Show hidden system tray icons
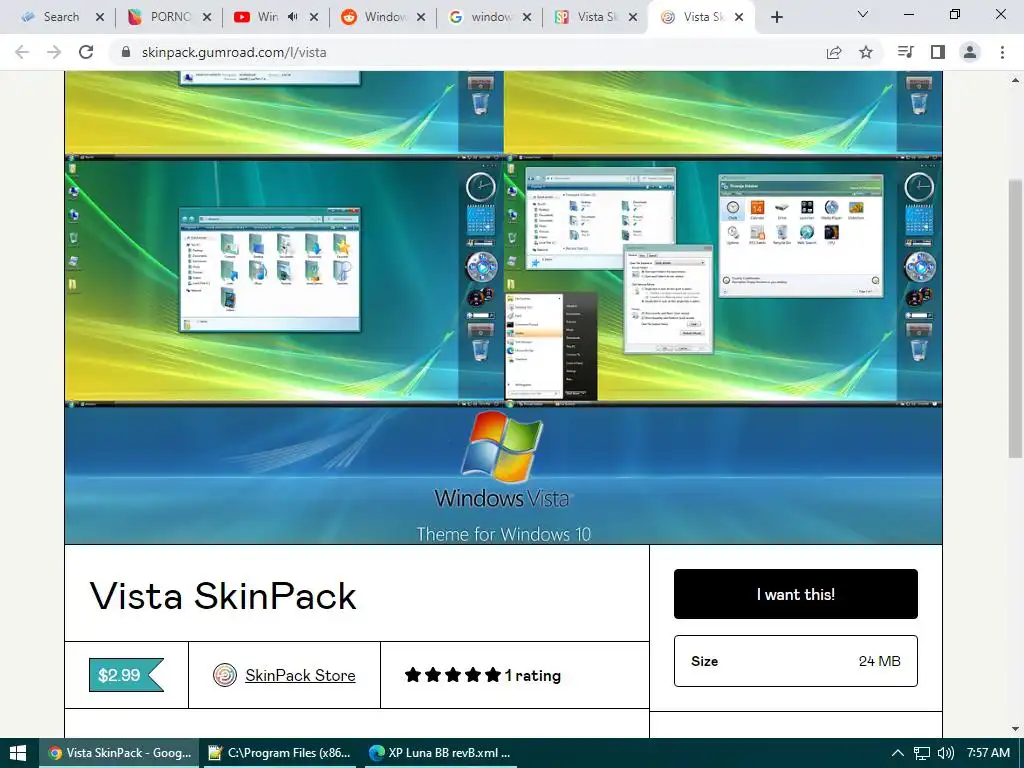Viewport: 1024px width, 768px height. pos(898,753)
